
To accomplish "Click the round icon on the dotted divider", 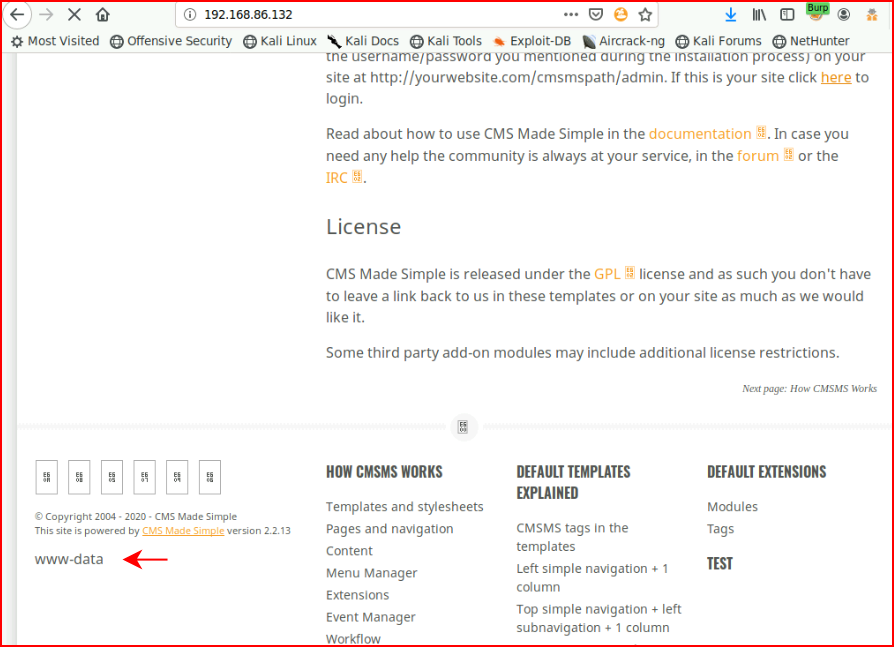I will coord(463,426).
